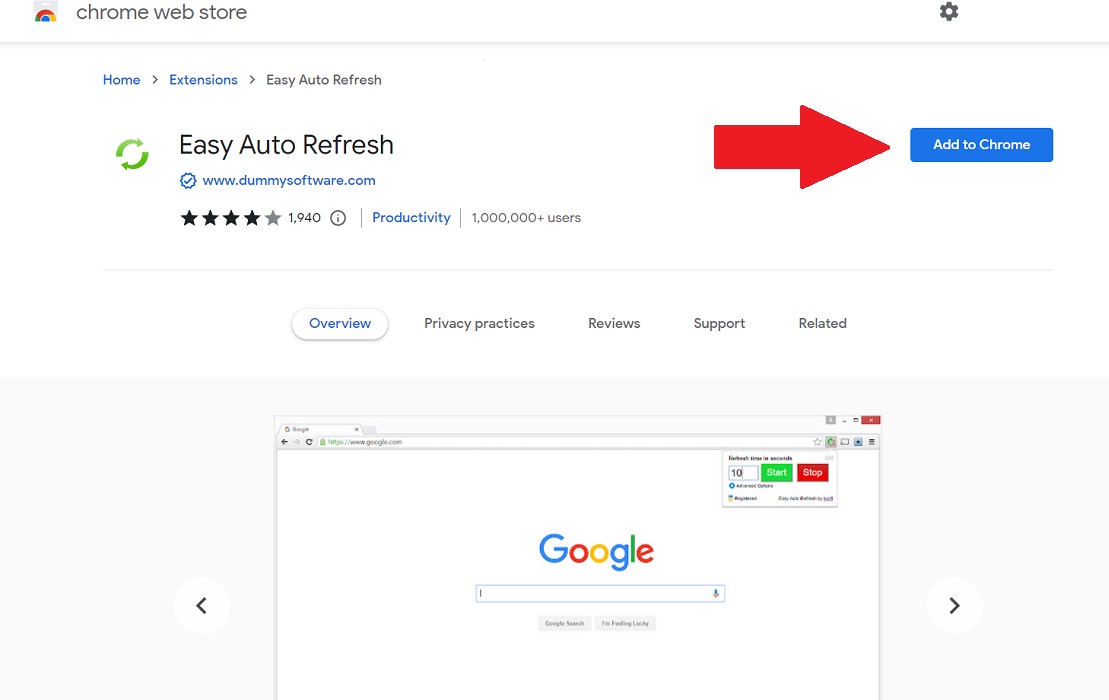The width and height of the screenshot is (1109, 700).
Task: Navigate to the Extensions breadcrumb link
Action: click(203, 79)
